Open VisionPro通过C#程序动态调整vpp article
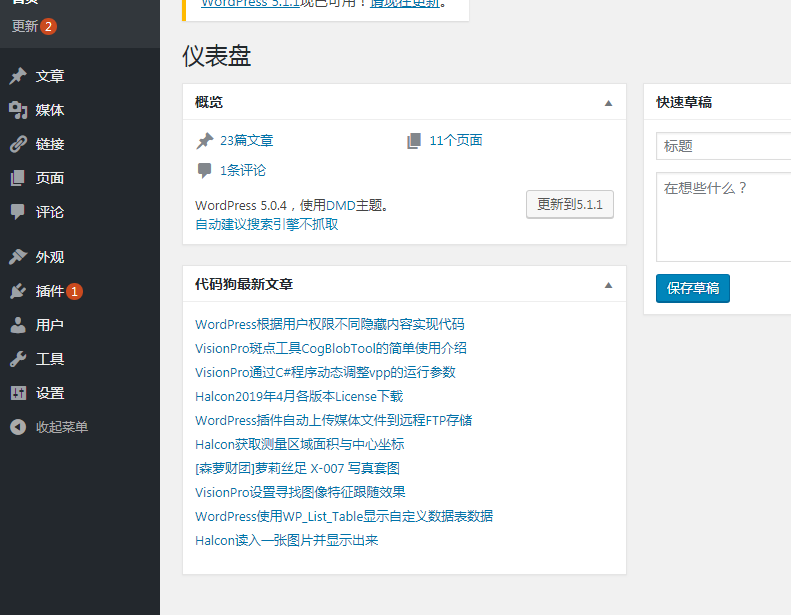 coord(325,373)
